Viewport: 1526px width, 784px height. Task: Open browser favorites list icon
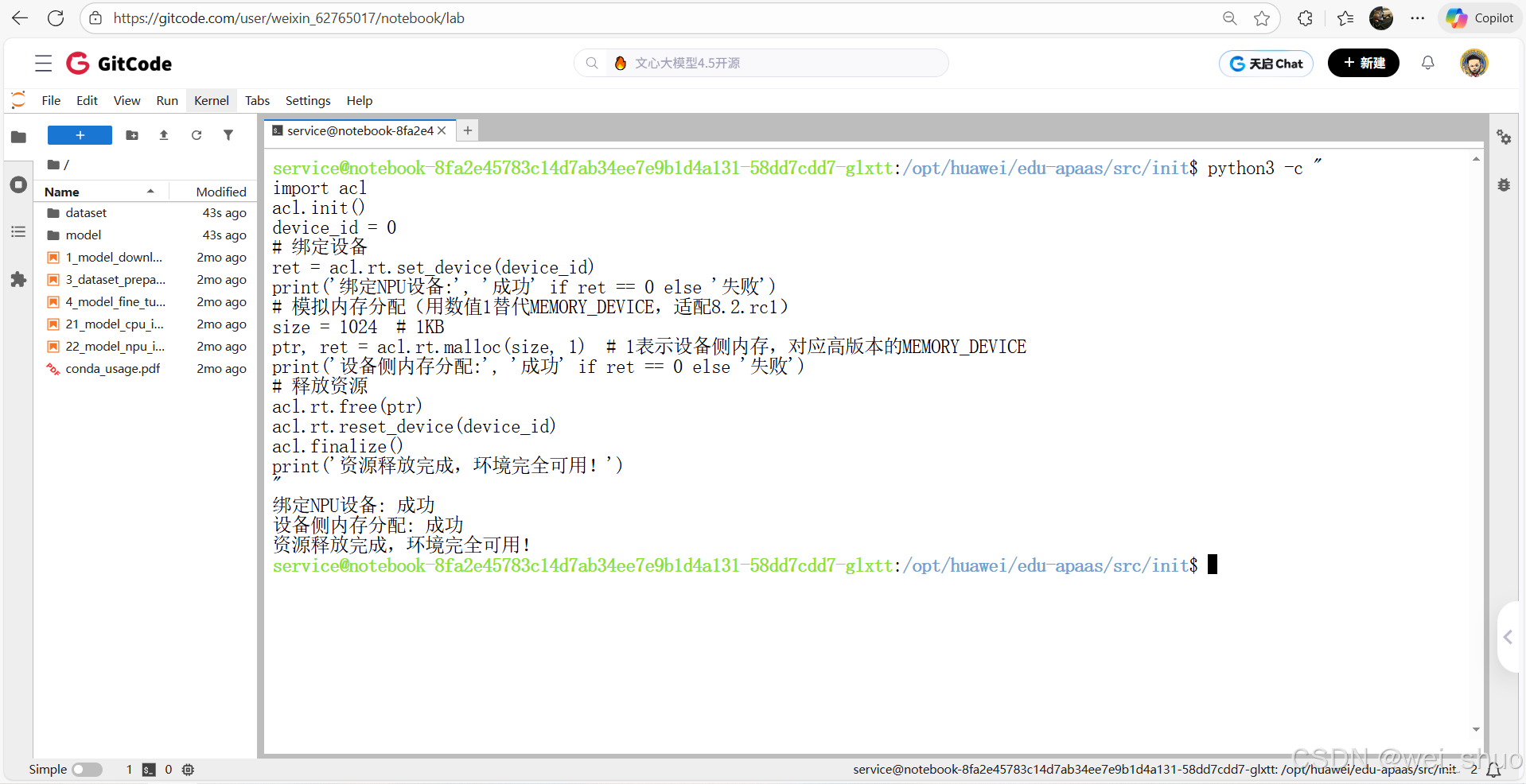[1345, 17]
